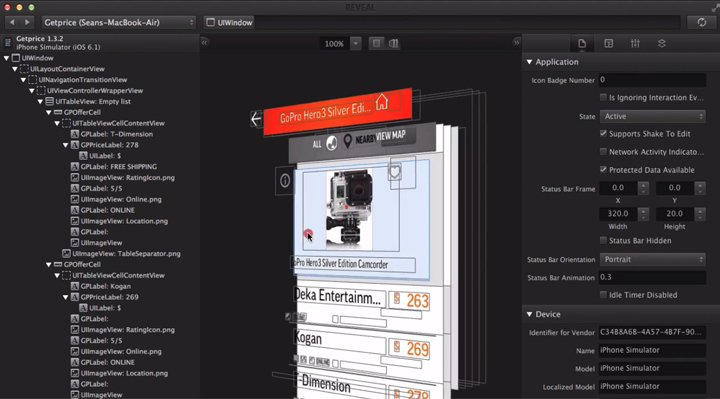The width and height of the screenshot is (720, 399).
Task: Click the Device Name field
Action: coord(652,350)
